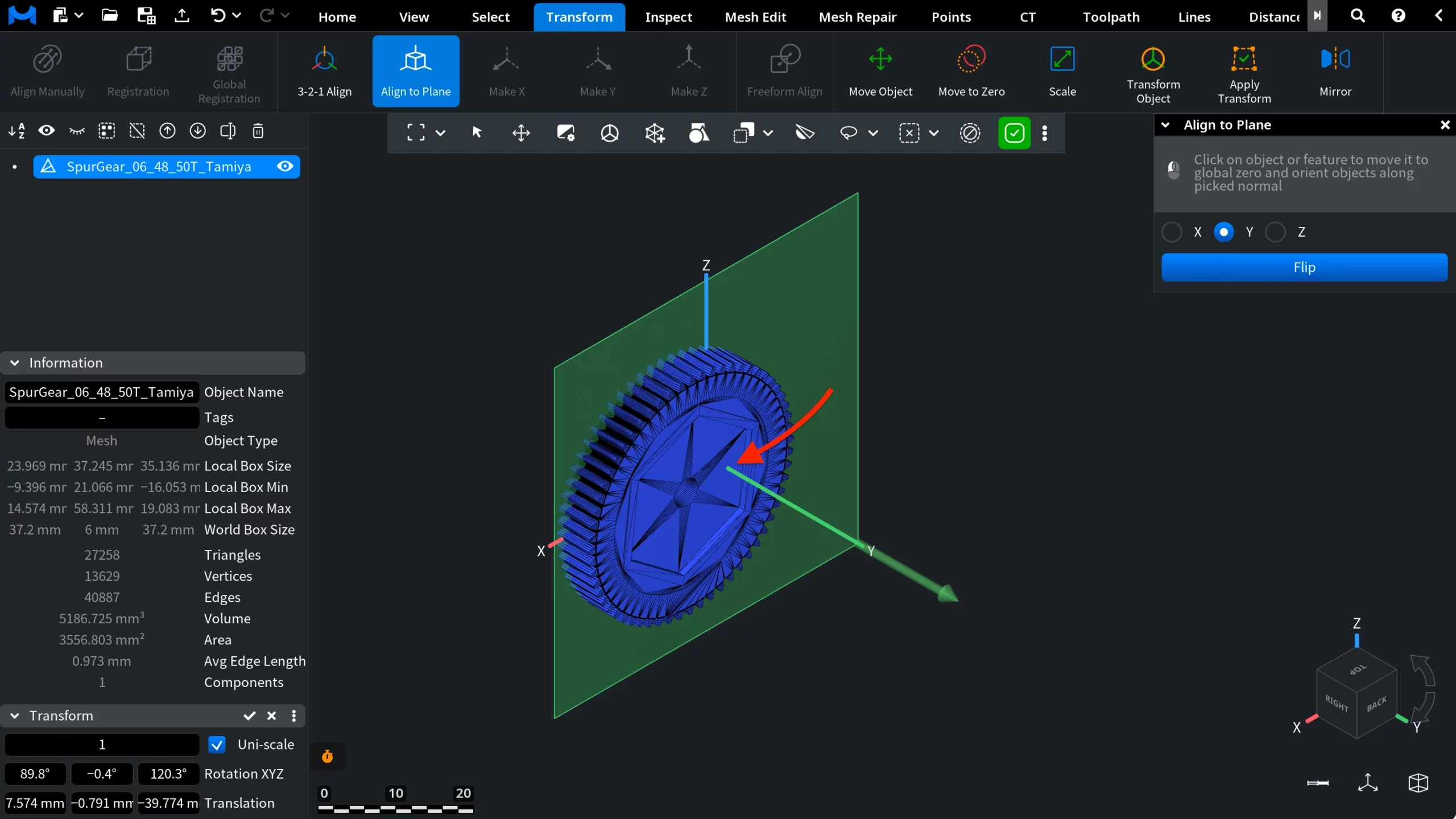Confirm with the green checkmark button
1456x819 pixels.
pyautogui.click(x=1014, y=133)
